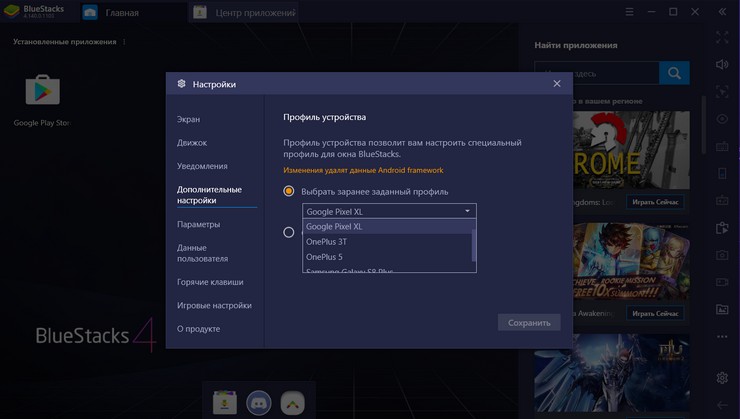740x419 pixels.
Task: Collapse sidebar with double-arrow icon
Action: click(x=722, y=12)
